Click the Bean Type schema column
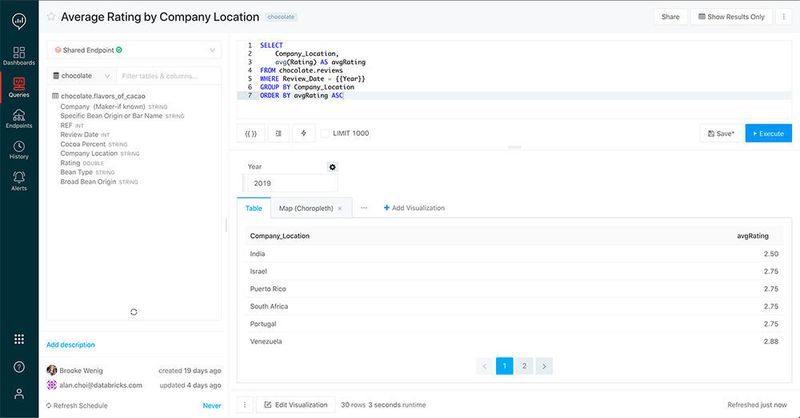The image size is (800, 418). (x=87, y=172)
